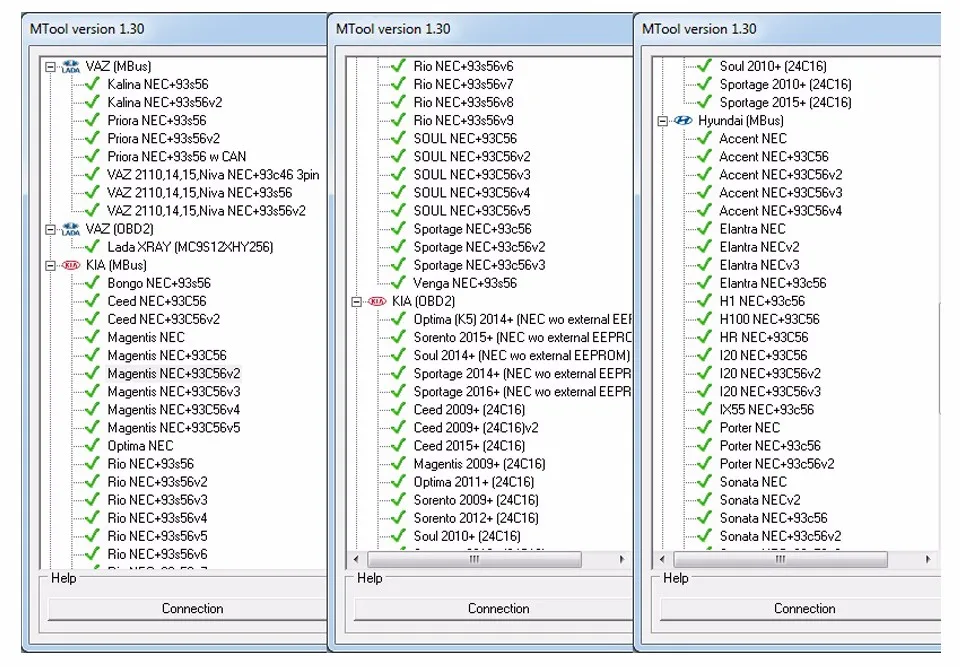960x667 pixels.
Task: Collapse the KIA (MBus) tree node
Action: pos(50,266)
